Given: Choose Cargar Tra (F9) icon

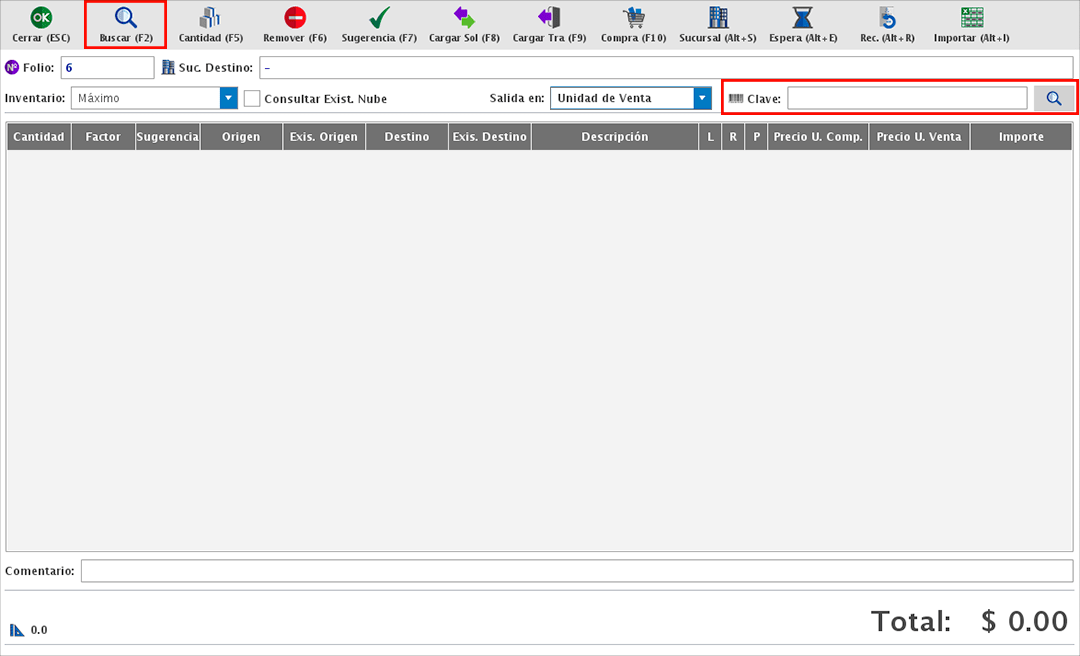Looking at the screenshot, I should pyautogui.click(x=549, y=17).
